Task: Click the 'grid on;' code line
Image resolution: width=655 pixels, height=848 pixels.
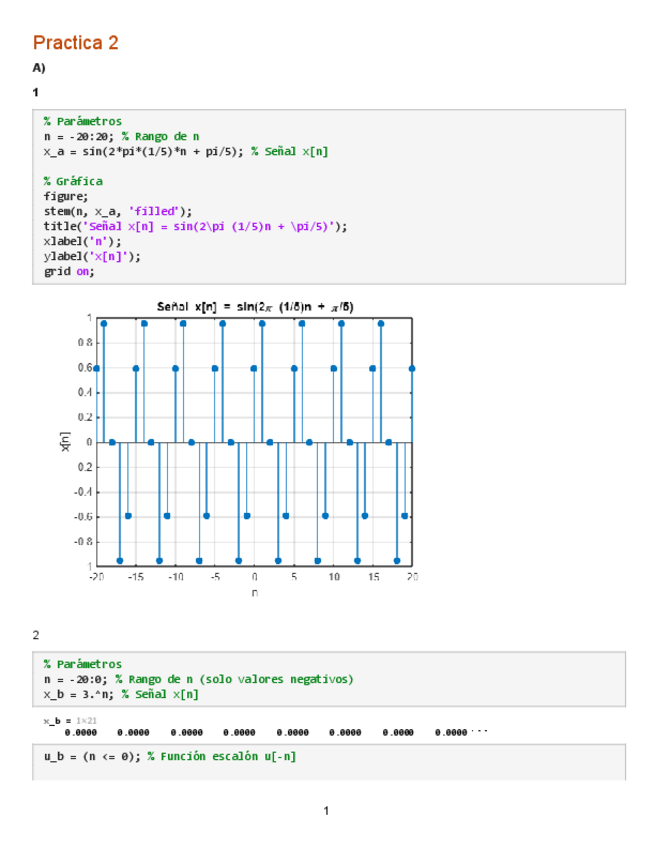Action: tap(69, 271)
